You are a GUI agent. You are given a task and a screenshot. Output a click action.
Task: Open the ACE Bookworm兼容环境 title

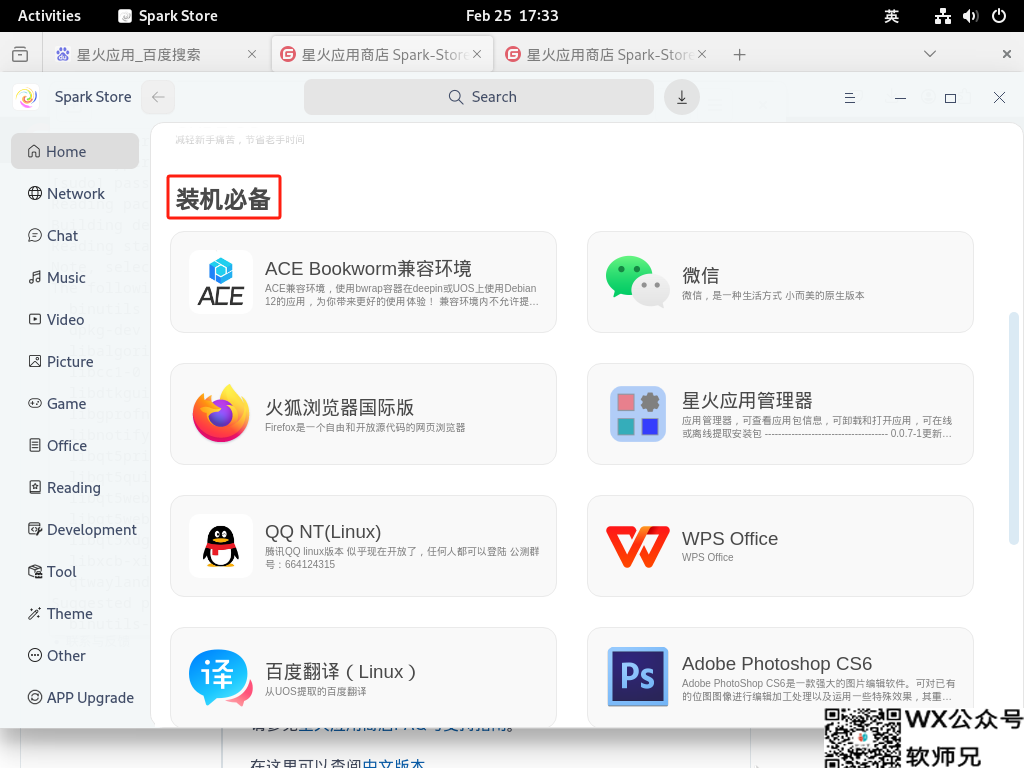coord(368,268)
